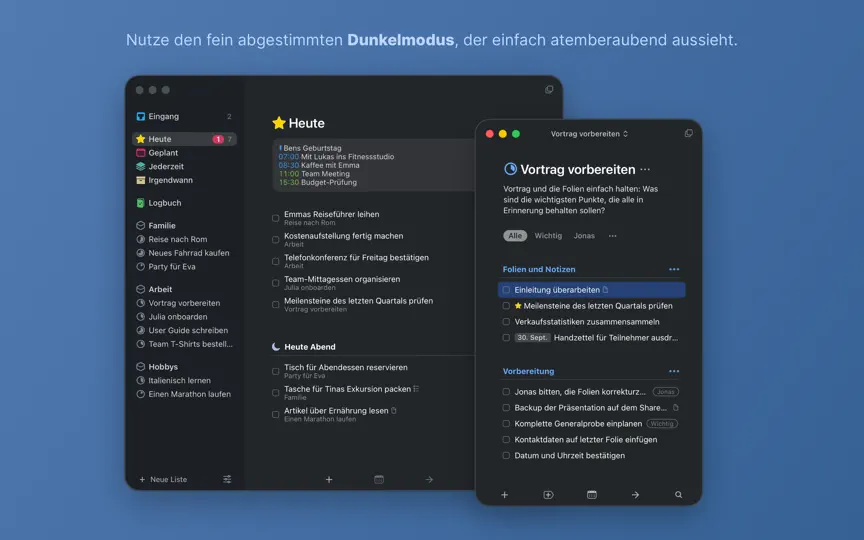Open project User Guide schreiben
This screenshot has height=540, width=864.
coord(184,331)
